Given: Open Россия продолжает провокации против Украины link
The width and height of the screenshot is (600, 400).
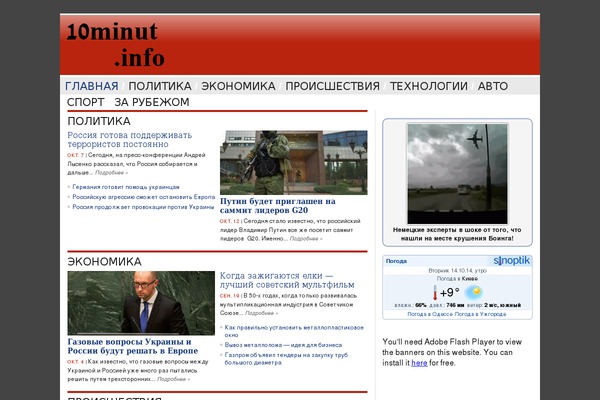Looking at the screenshot, I should 143,207.
